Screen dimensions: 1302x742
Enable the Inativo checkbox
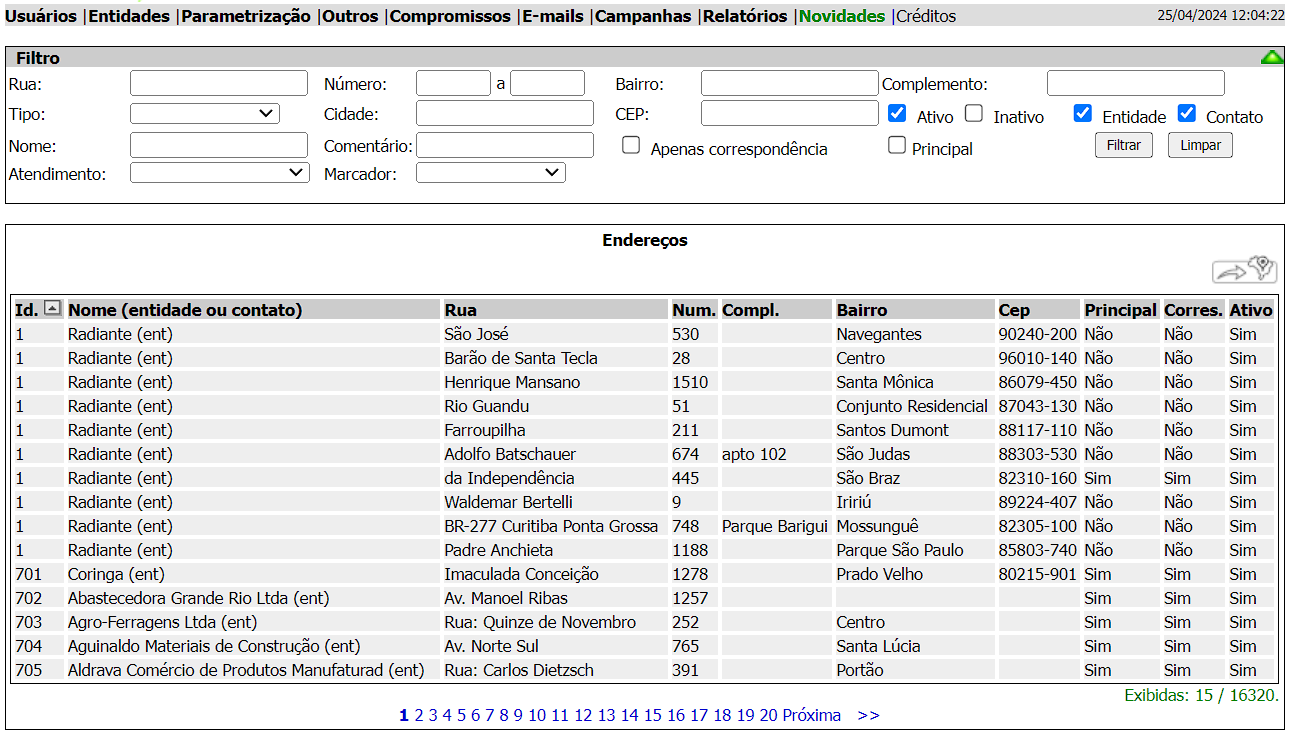tap(974, 113)
